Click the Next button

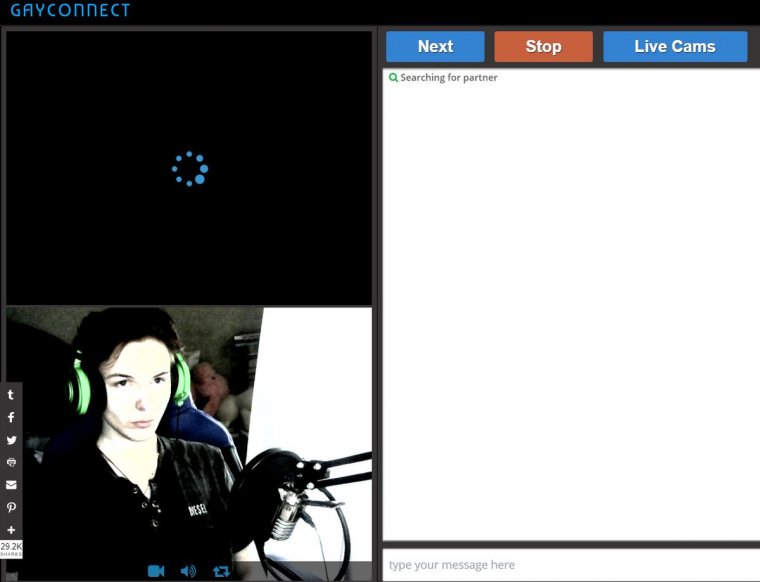(x=435, y=47)
